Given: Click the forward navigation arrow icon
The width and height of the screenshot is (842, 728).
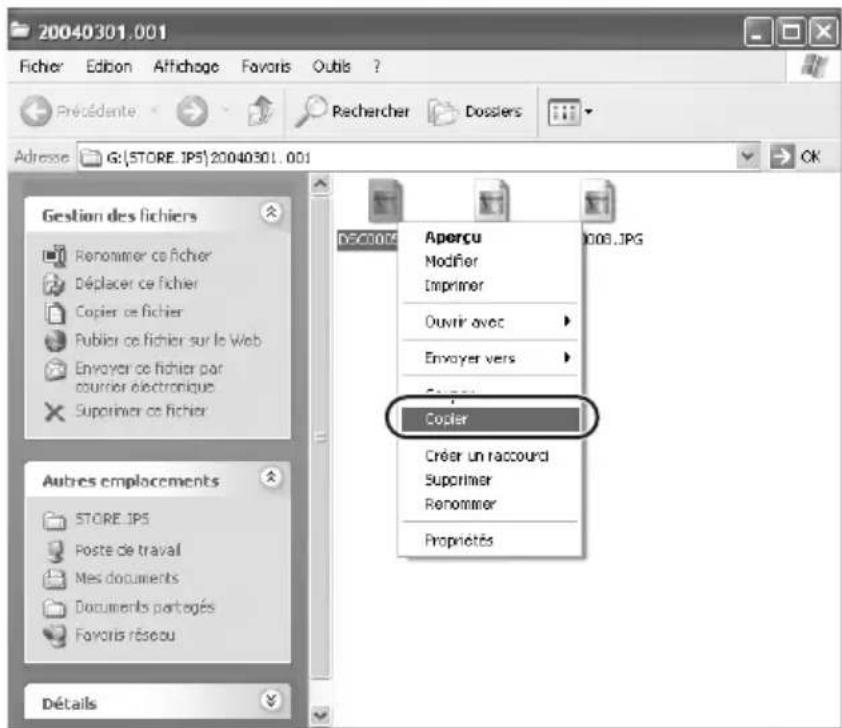Looking at the screenshot, I should [x=192, y=111].
